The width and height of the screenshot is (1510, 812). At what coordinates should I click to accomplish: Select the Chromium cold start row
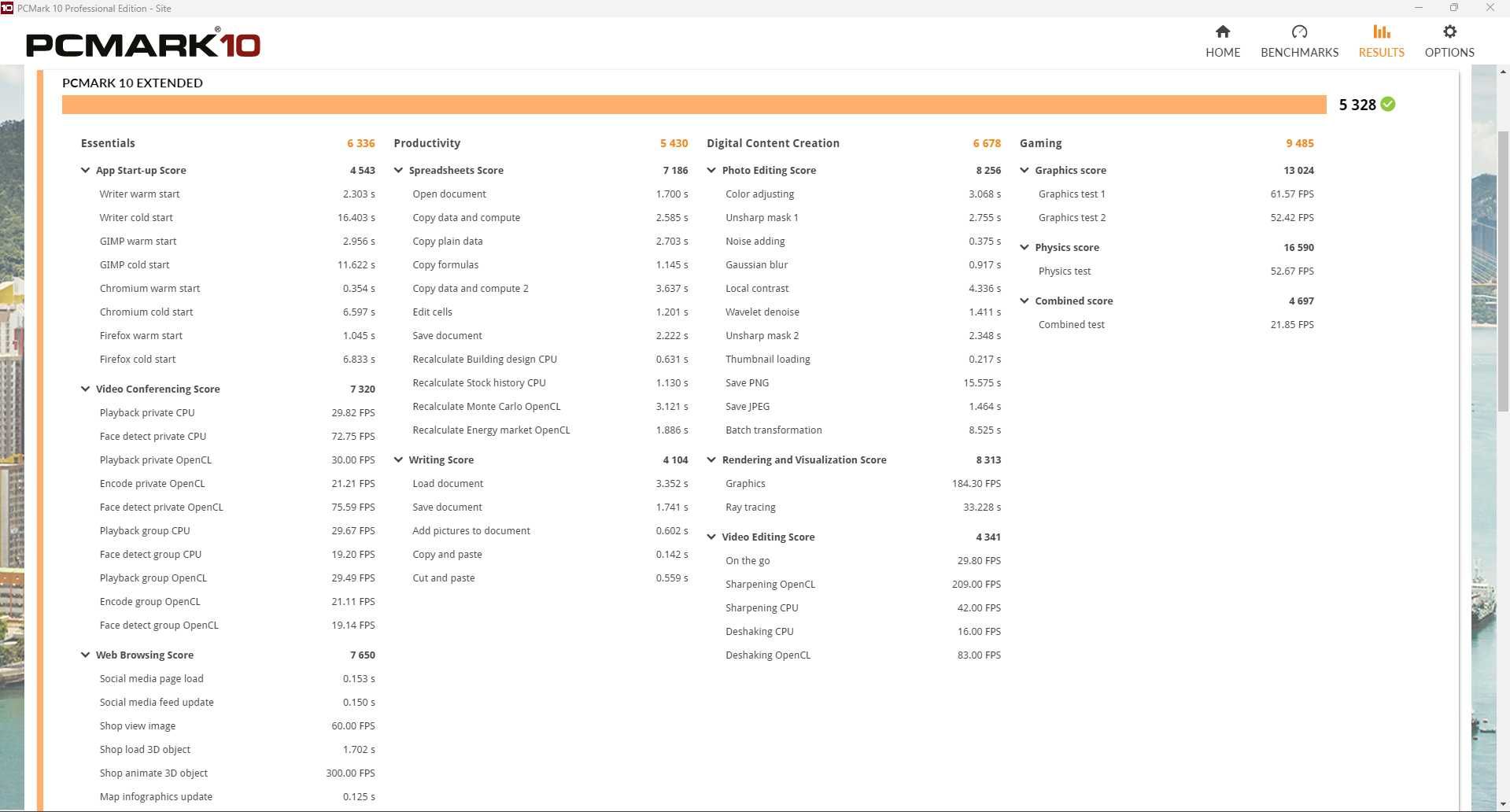237,312
